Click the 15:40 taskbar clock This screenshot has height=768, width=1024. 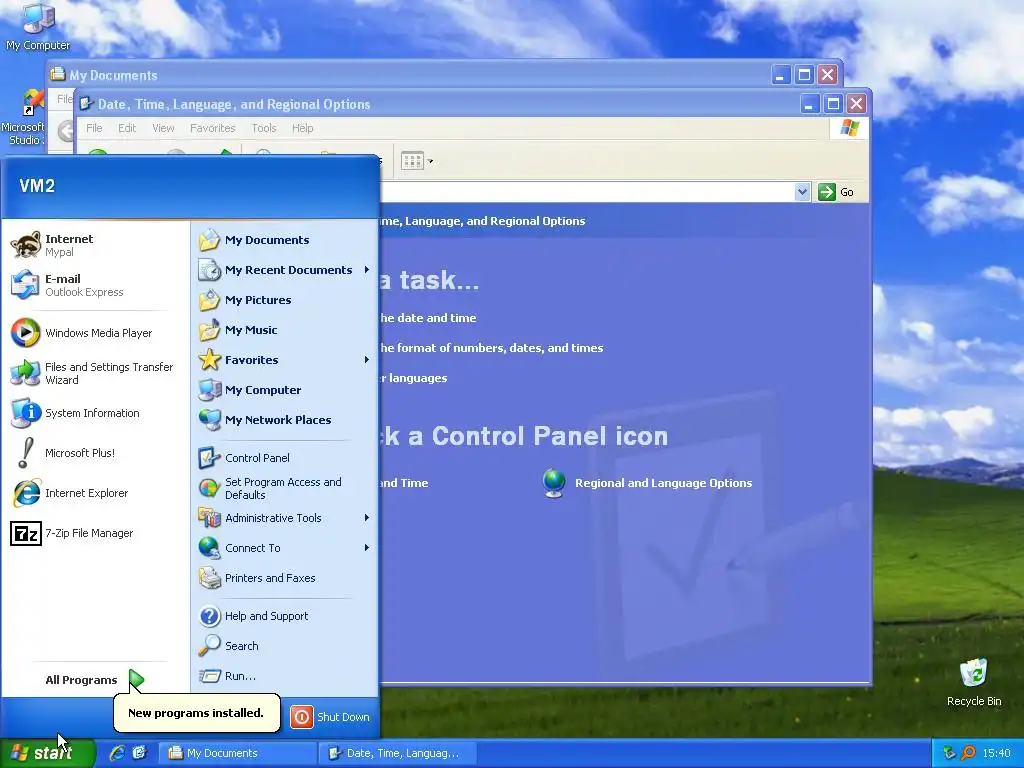coord(996,753)
